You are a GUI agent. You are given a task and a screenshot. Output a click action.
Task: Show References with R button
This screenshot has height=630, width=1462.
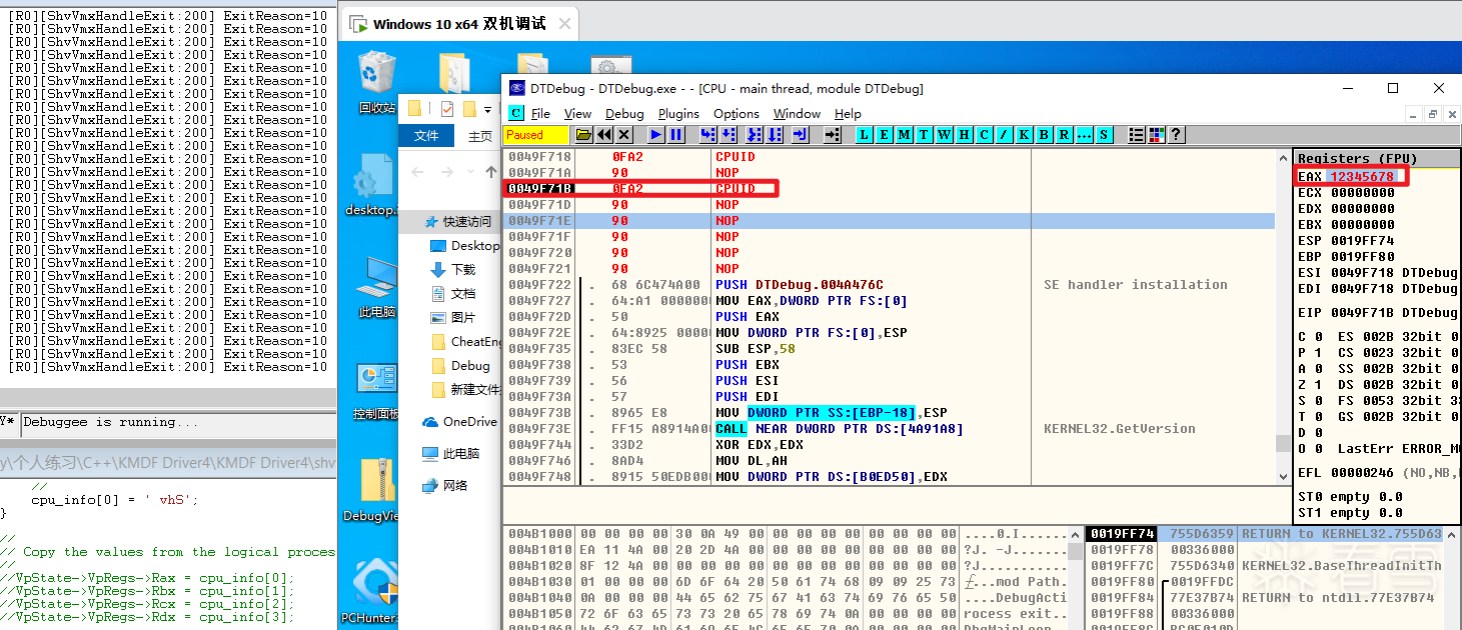coord(1064,134)
